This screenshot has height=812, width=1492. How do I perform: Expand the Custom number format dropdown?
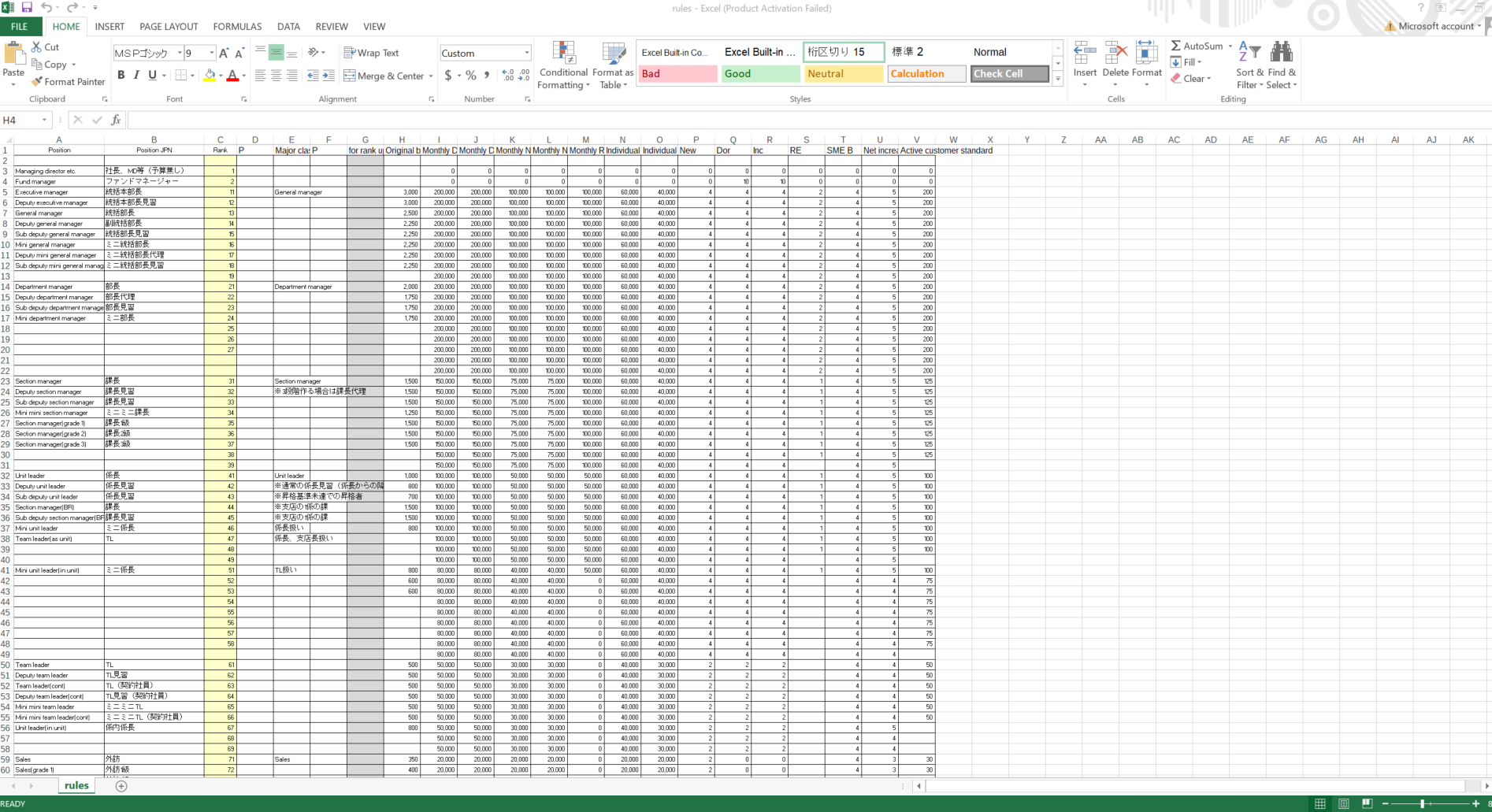point(527,53)
